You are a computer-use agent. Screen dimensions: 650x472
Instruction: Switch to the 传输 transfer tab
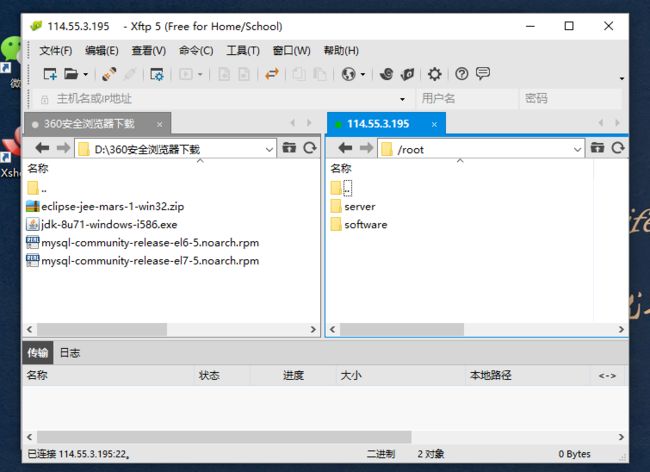point(38,353)
